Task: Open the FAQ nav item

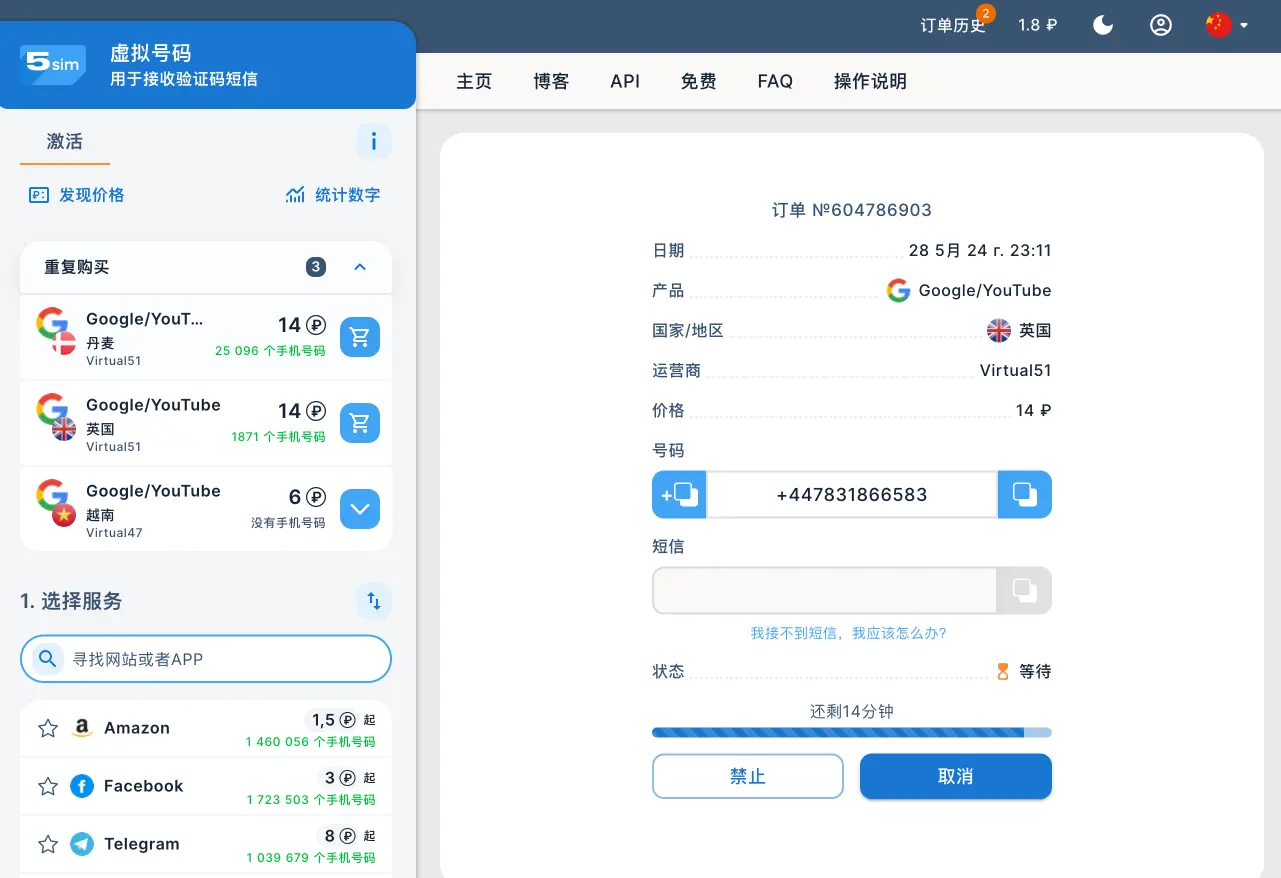Action: click(775, 81)
